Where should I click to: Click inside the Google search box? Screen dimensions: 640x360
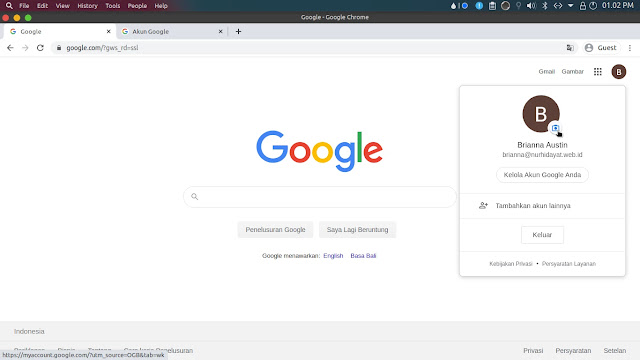[x=320, y=197]
